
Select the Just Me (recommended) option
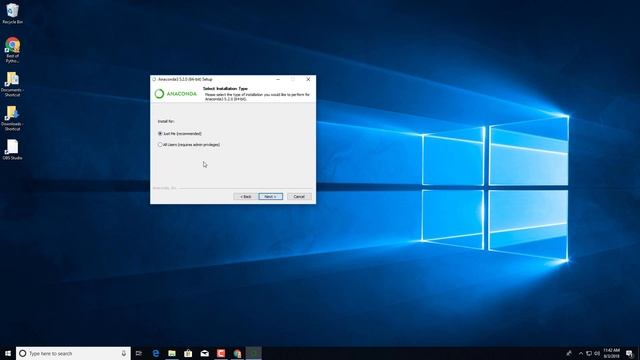click(x=180, y=133)
